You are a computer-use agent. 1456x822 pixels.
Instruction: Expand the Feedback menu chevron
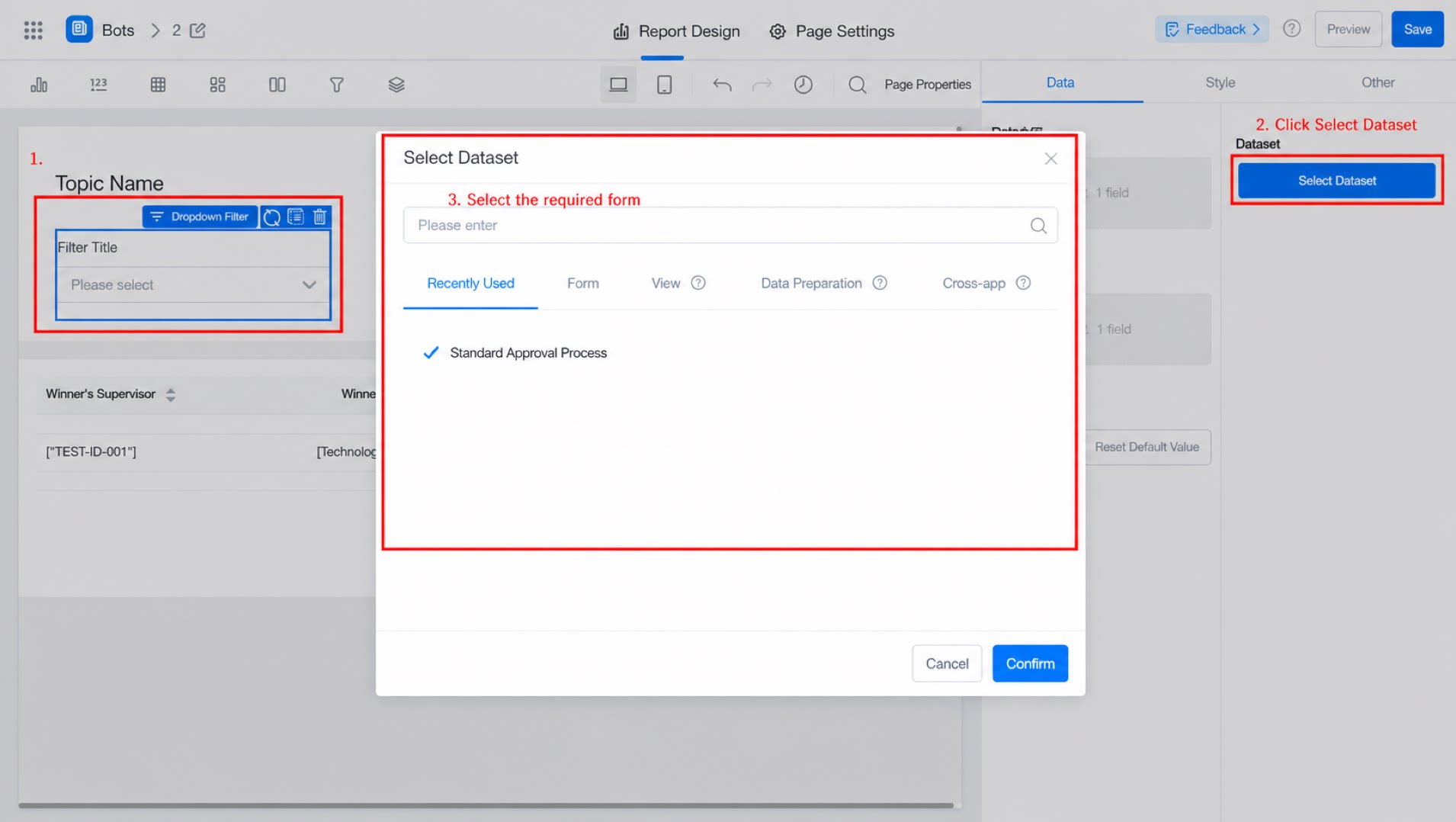coord(1256,29)
